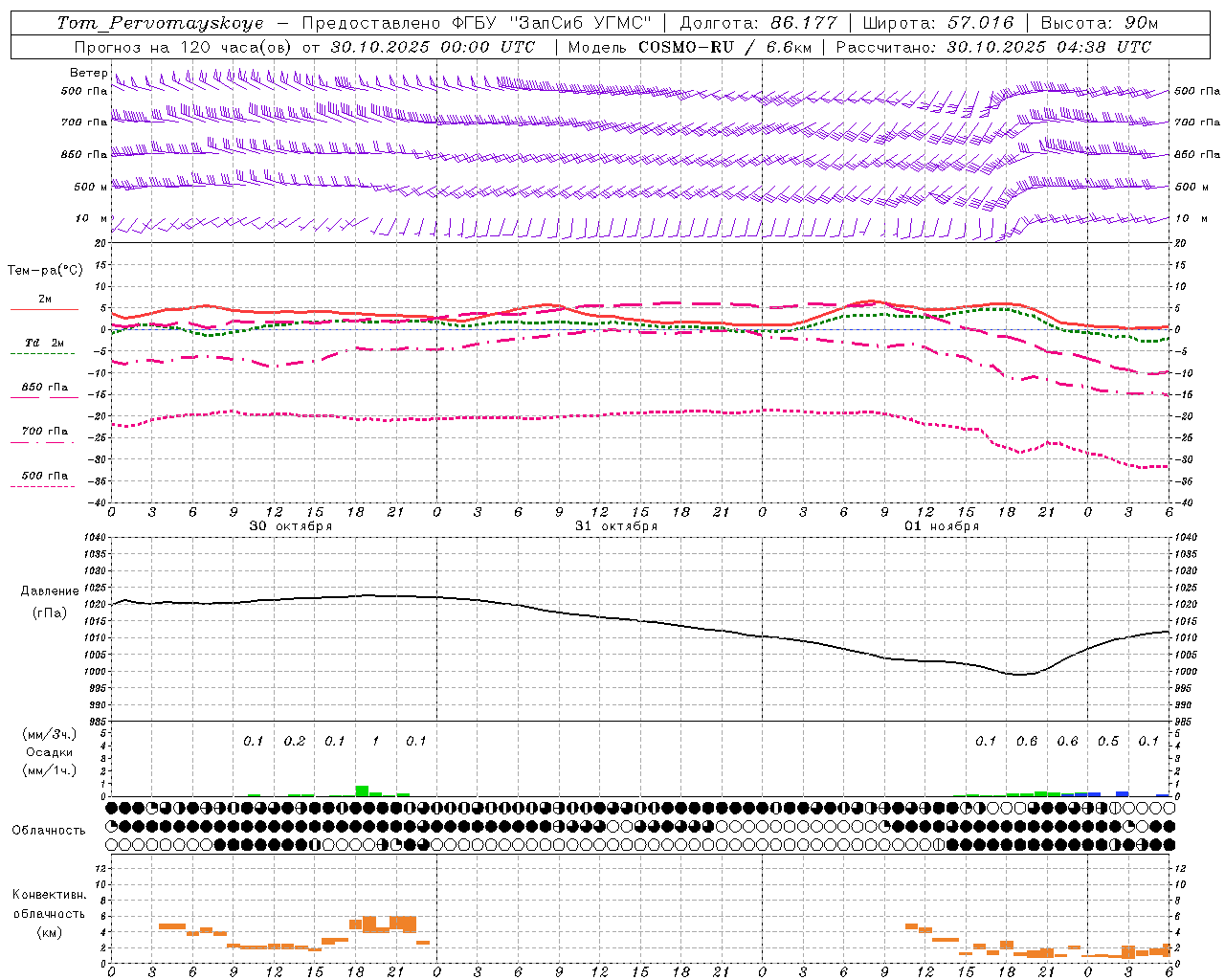The height and width of the screenshot is (980, 1225).
Task: Click "Предоставлено ФГБУ ЗапСиб УГМС" text
Action: tap(477, 23)
